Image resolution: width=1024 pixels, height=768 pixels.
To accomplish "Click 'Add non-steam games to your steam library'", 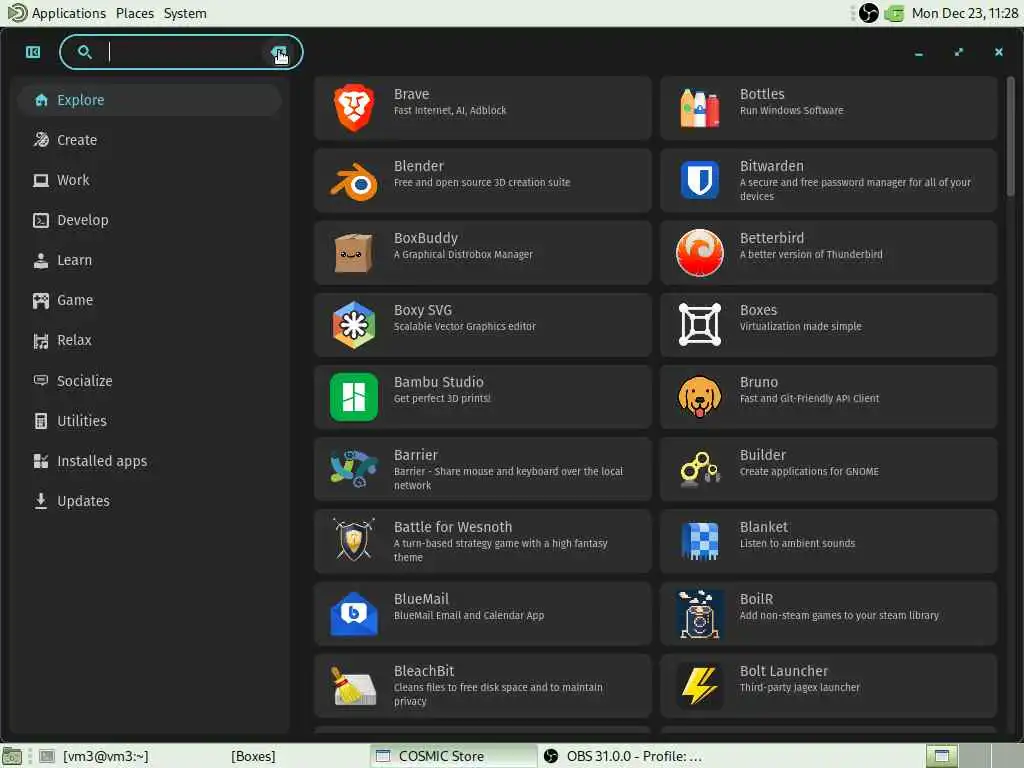I will click(x=839, y=615).
